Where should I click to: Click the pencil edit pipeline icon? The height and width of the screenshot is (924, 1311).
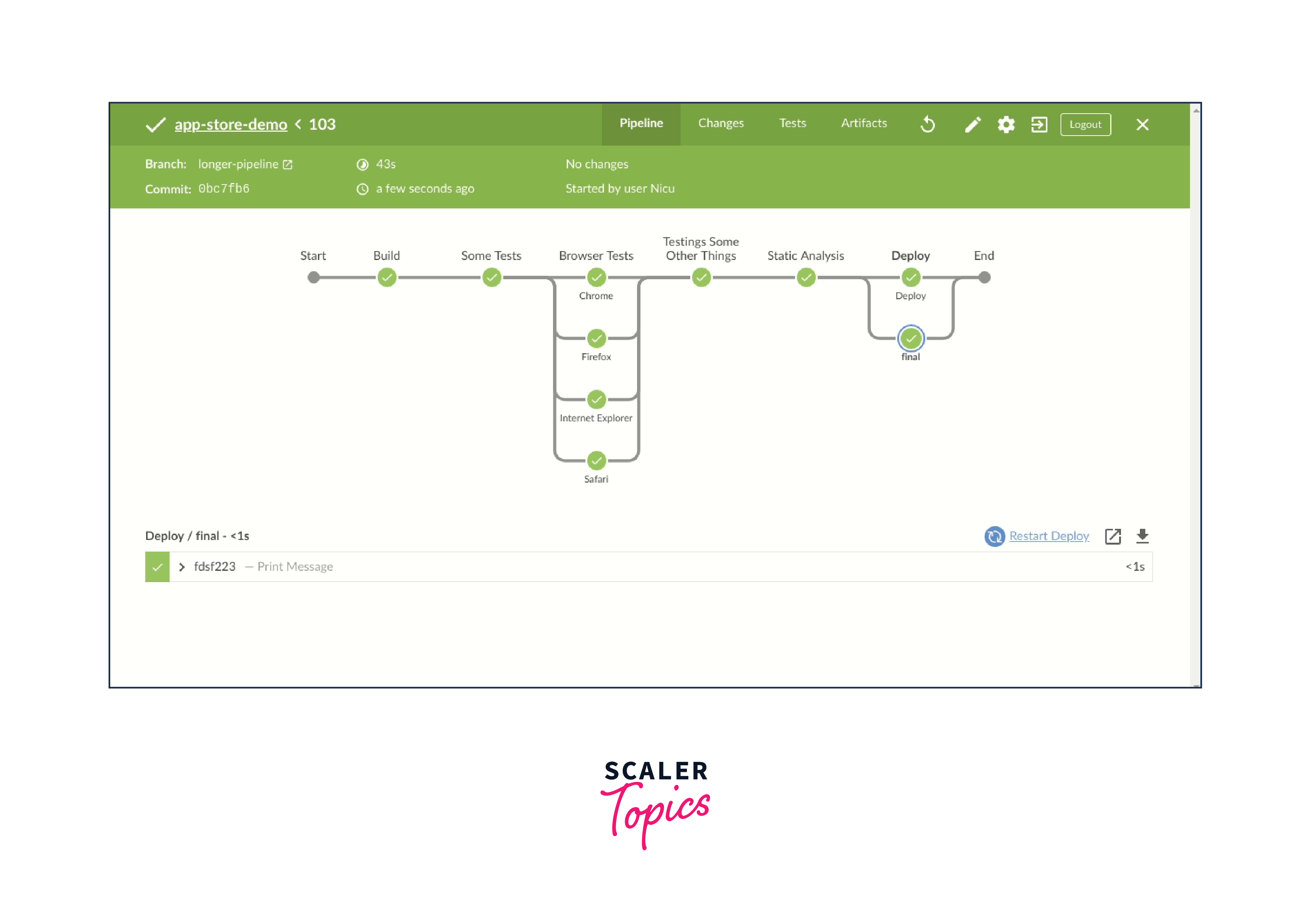972,124
